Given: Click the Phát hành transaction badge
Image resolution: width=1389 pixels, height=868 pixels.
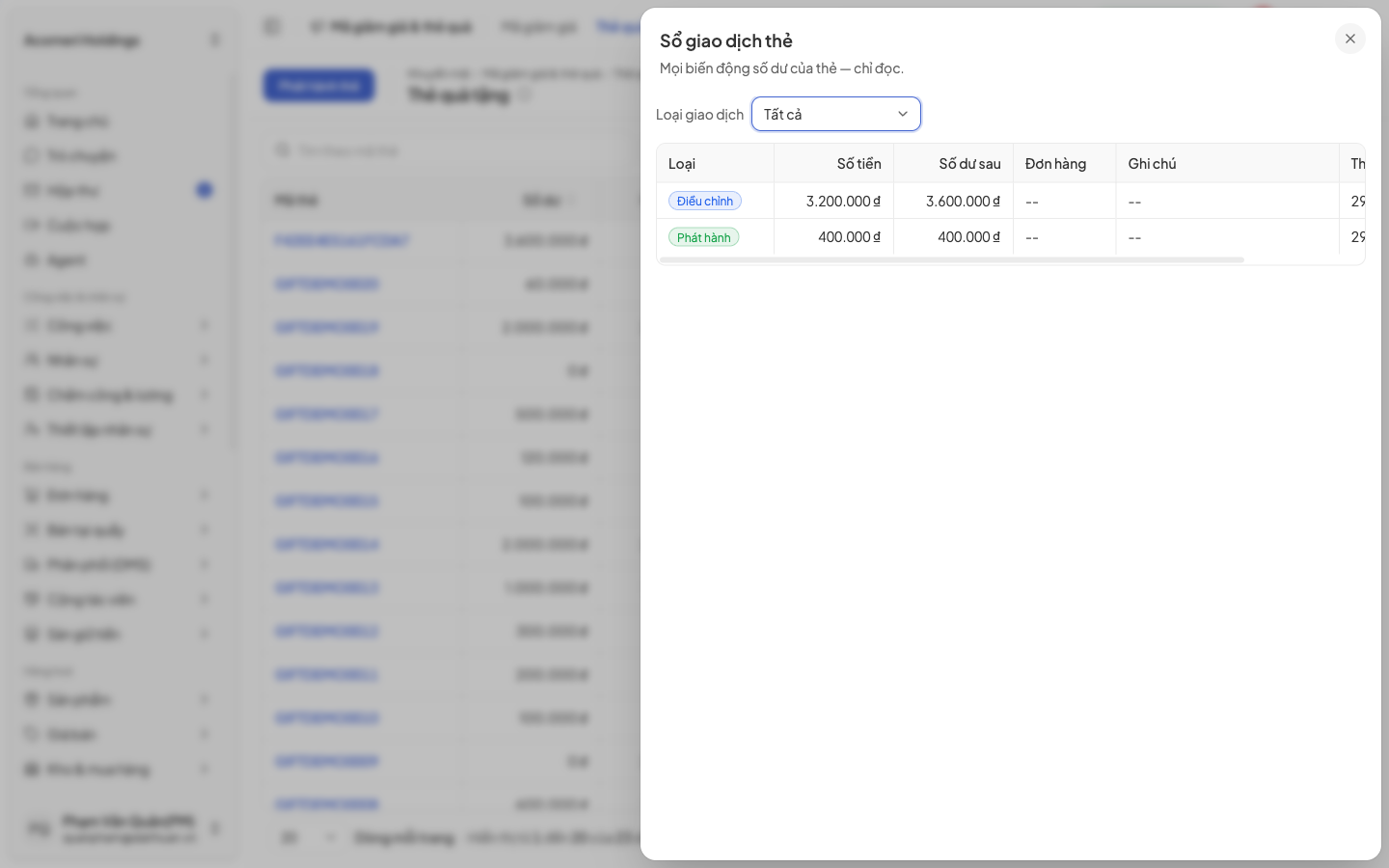Looking at the screenshot, I should 703,237.
